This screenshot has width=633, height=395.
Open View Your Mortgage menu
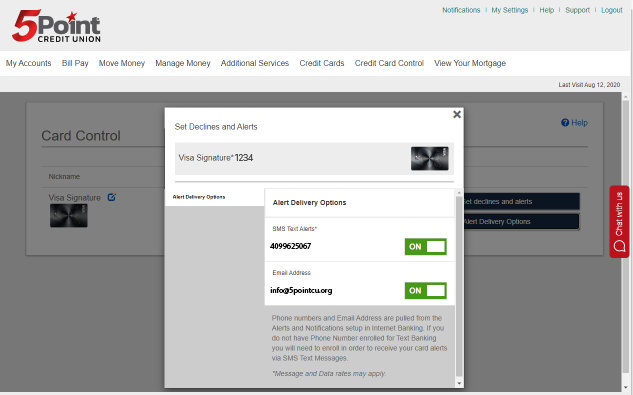point(470,63)
